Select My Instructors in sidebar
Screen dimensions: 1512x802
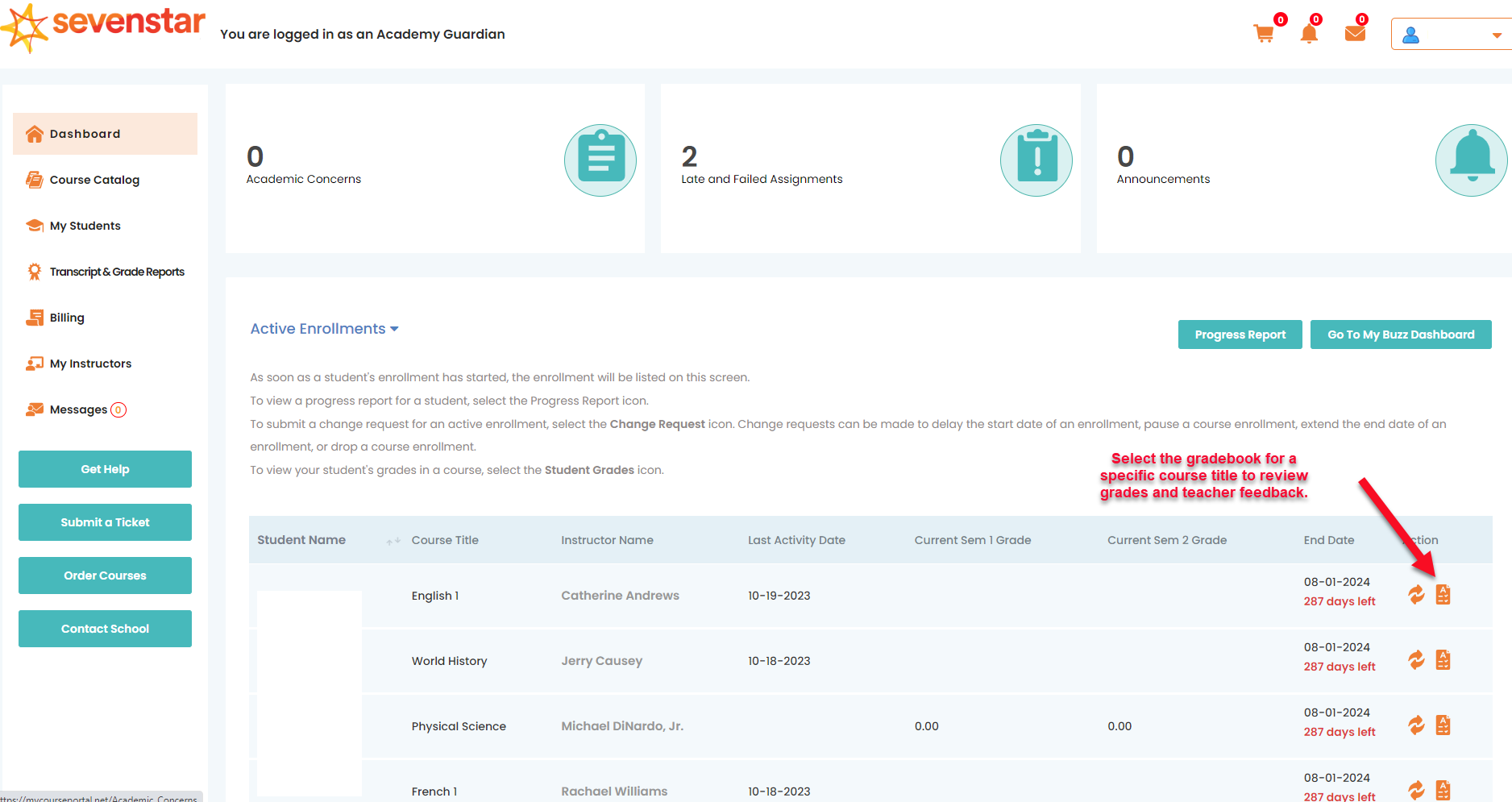[x=90, y=364]
